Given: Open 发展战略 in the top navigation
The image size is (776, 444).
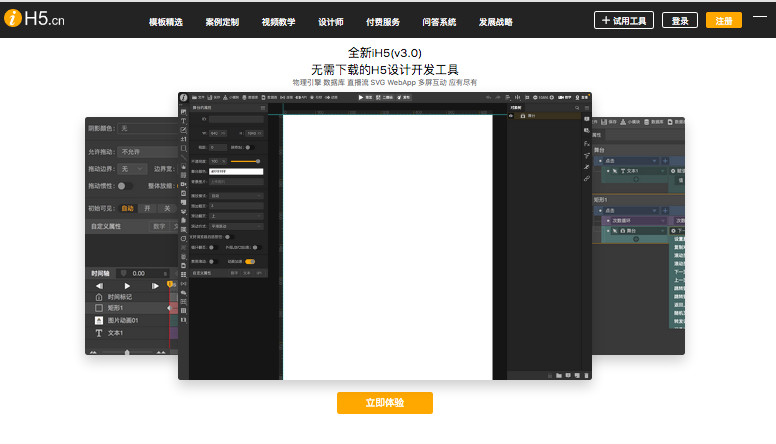Looking at the screenshot, I should pos(495,22).
